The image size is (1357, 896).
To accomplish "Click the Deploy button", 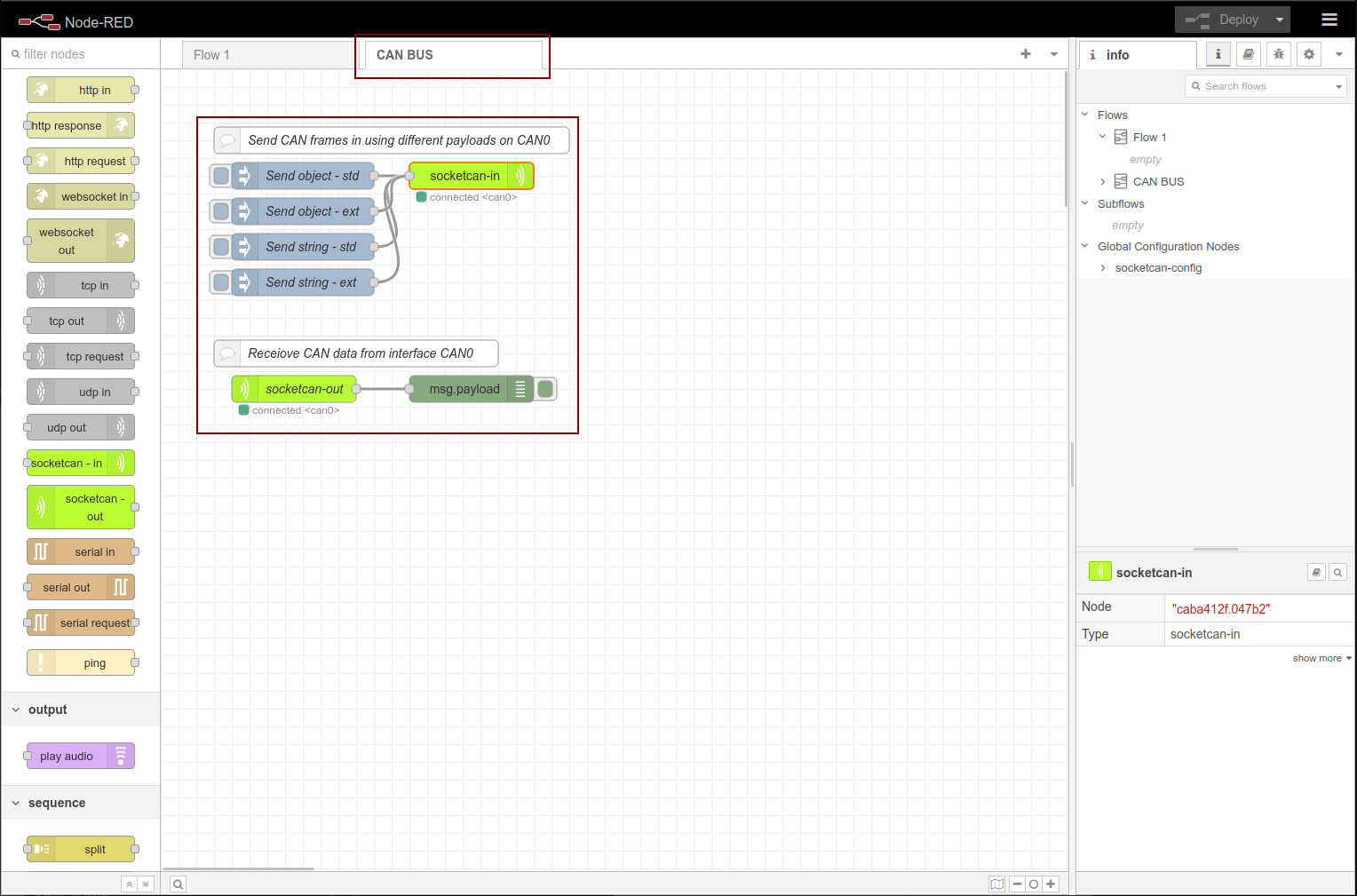I will pyautogui.click(x=1223, y=20).
